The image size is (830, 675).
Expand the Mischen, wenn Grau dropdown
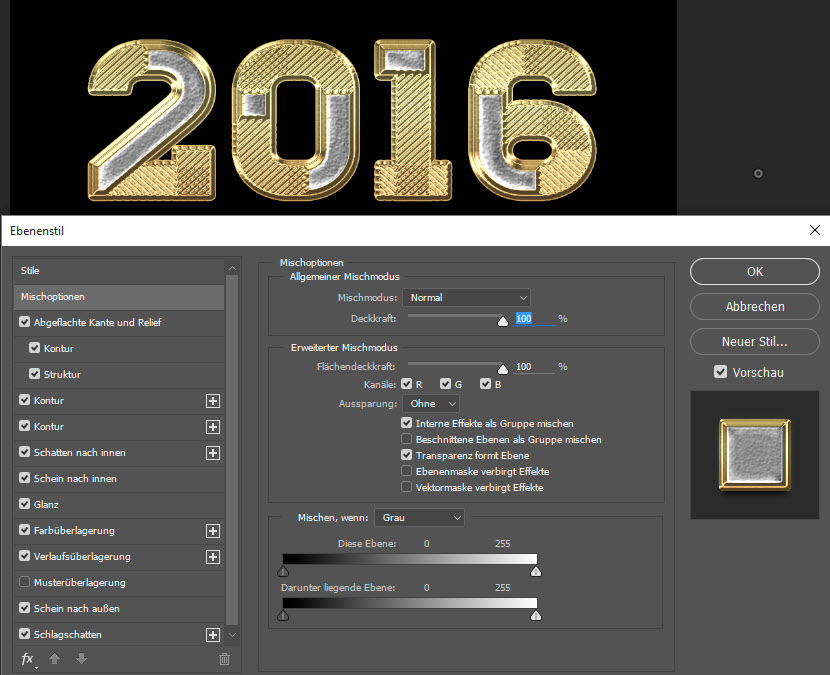[419, 517]
